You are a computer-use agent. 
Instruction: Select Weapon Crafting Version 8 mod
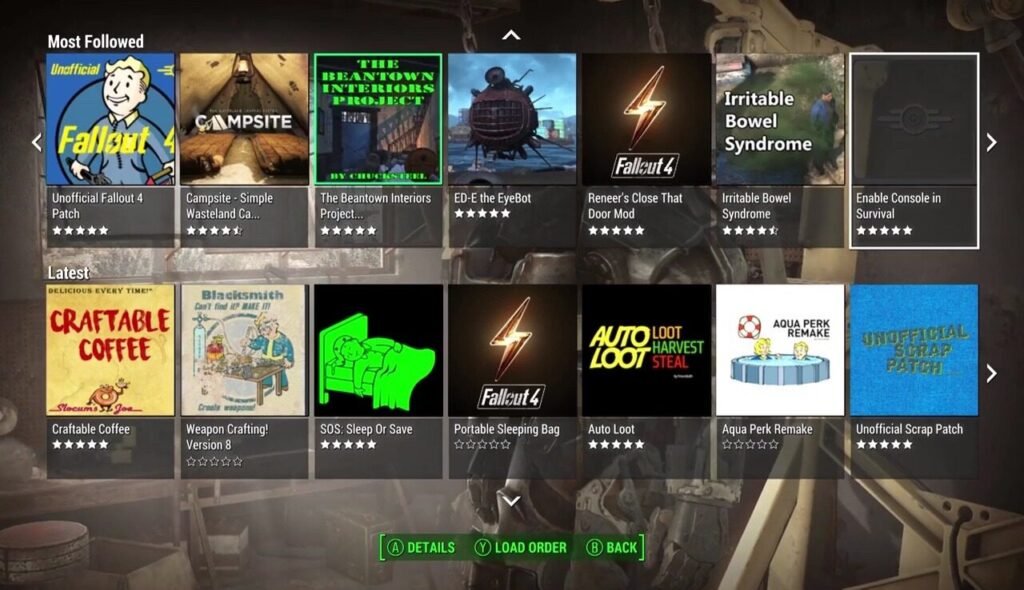(x=244, y=381)
